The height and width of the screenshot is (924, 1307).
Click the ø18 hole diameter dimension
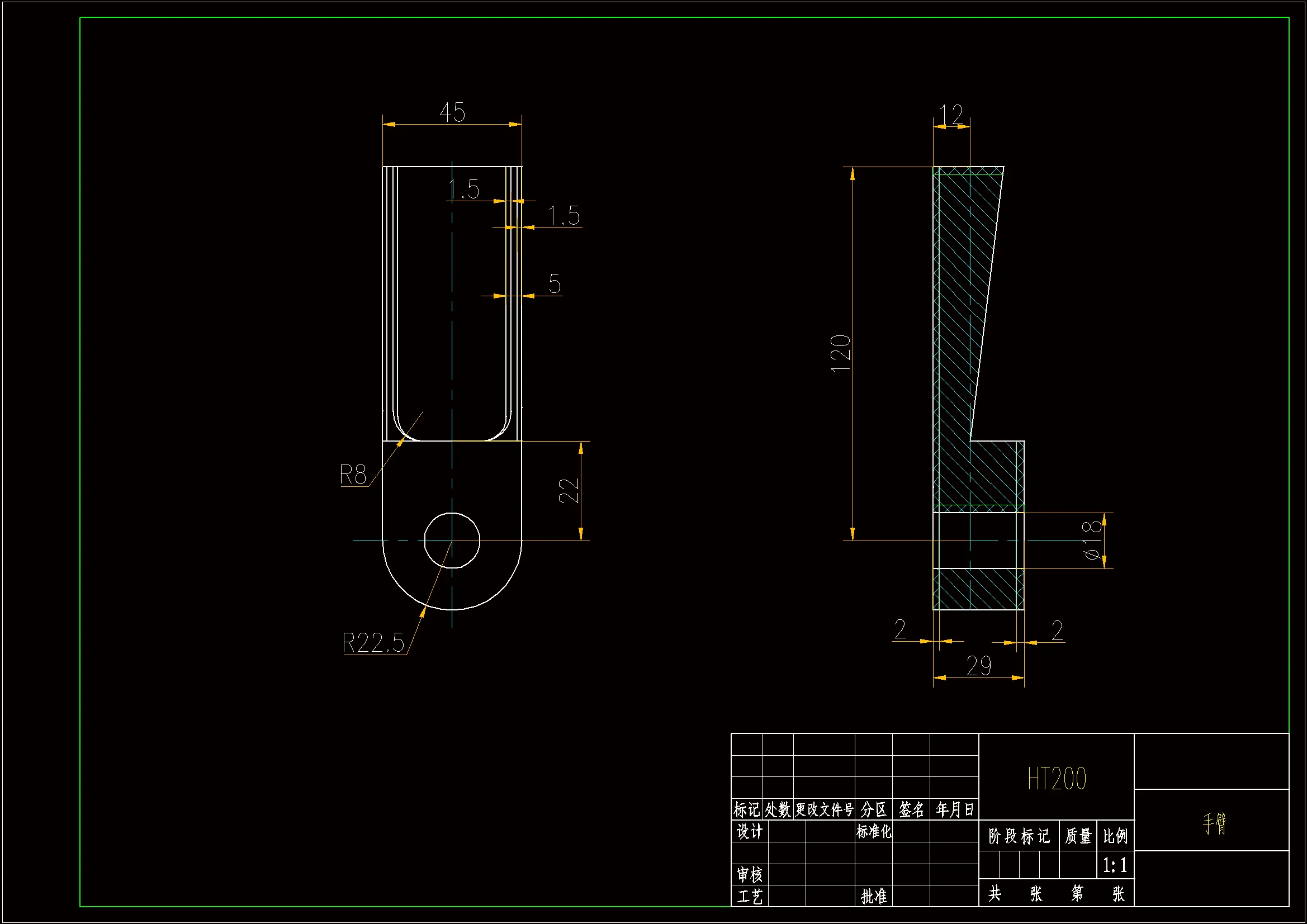[x=1092, y=540]
